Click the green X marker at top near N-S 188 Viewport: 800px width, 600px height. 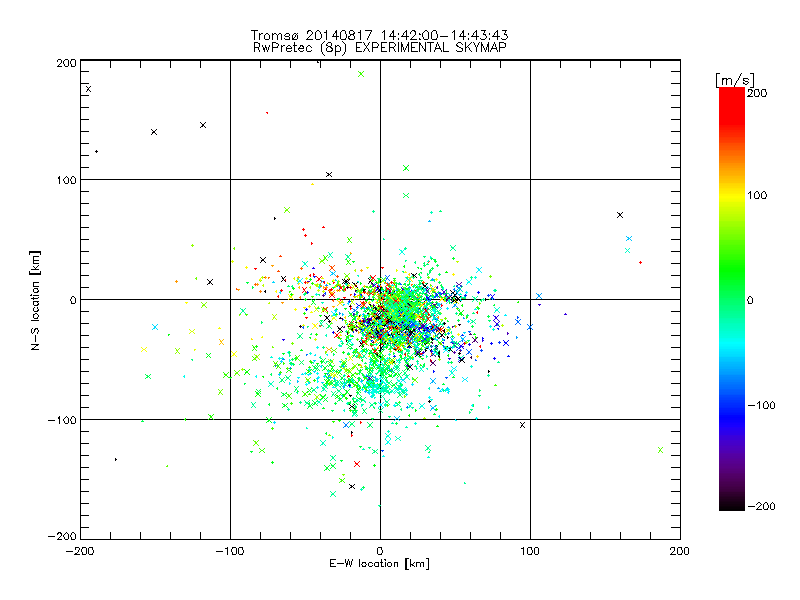tap(361, 74)
